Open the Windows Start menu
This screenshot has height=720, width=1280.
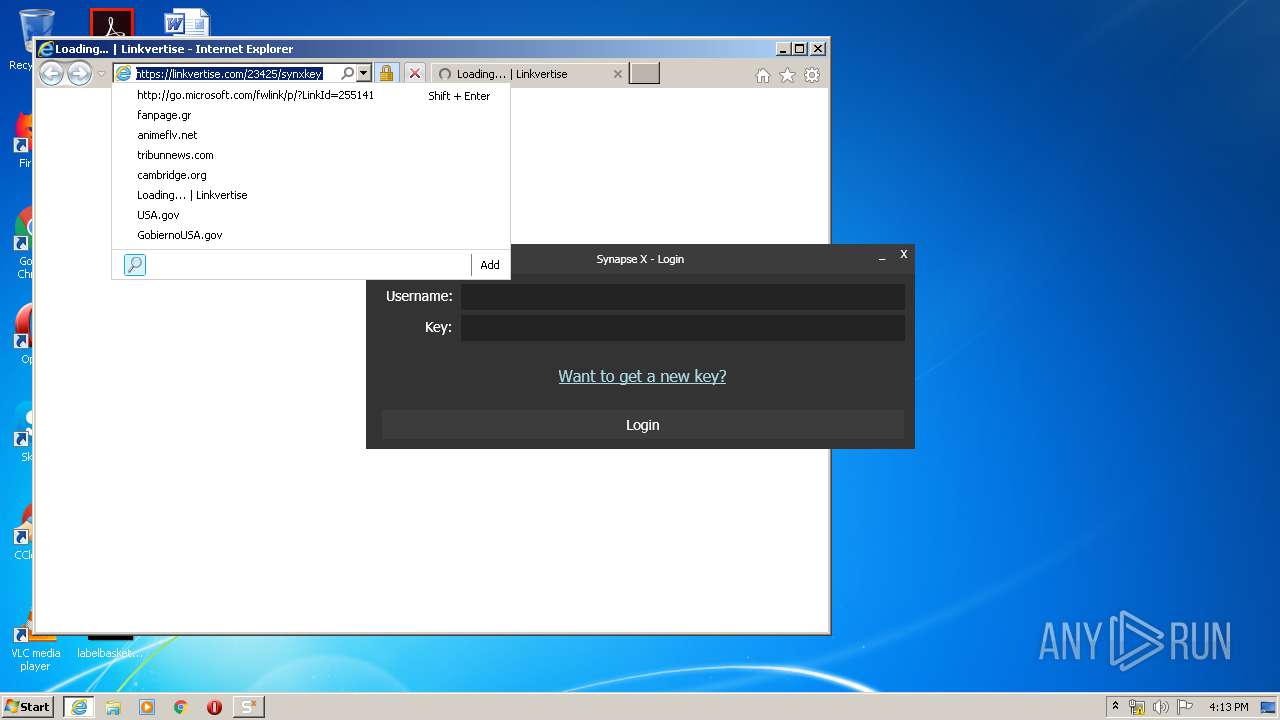[x=28, y=706]
